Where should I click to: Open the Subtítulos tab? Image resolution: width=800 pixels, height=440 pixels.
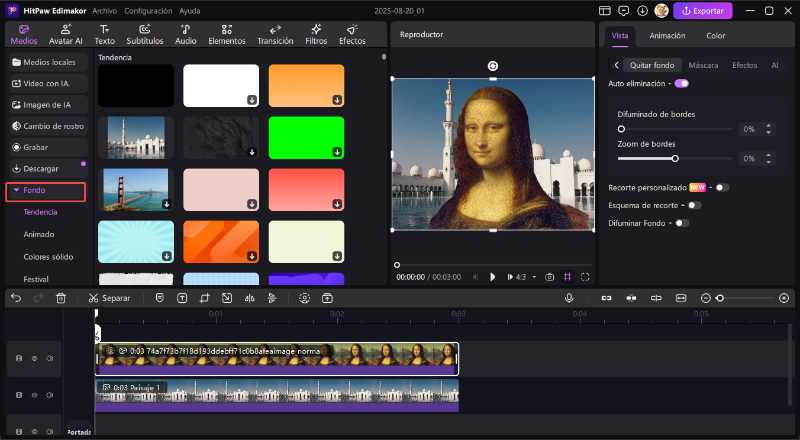point(145,35)
